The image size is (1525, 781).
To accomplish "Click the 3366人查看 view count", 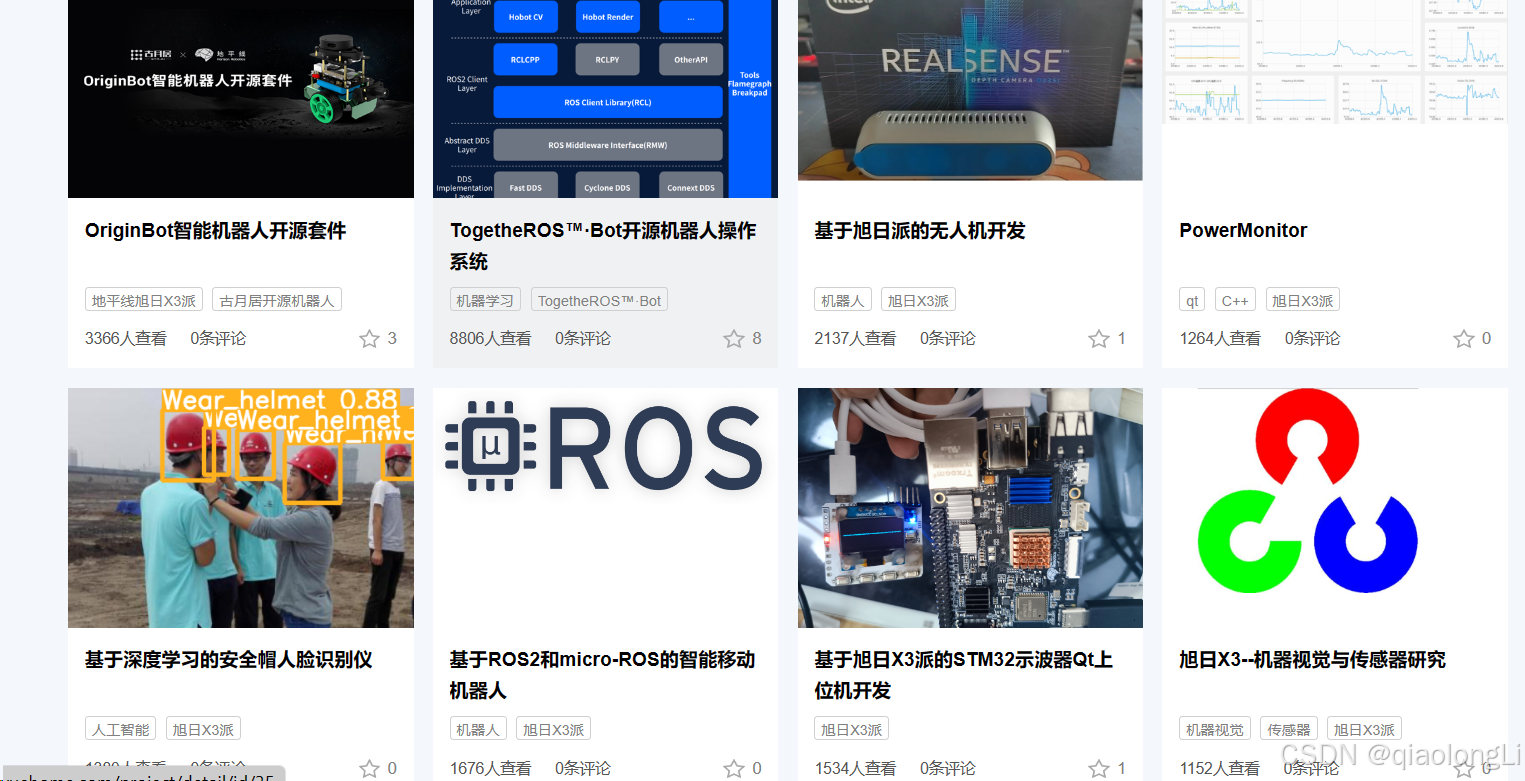I will click(126, 339).
